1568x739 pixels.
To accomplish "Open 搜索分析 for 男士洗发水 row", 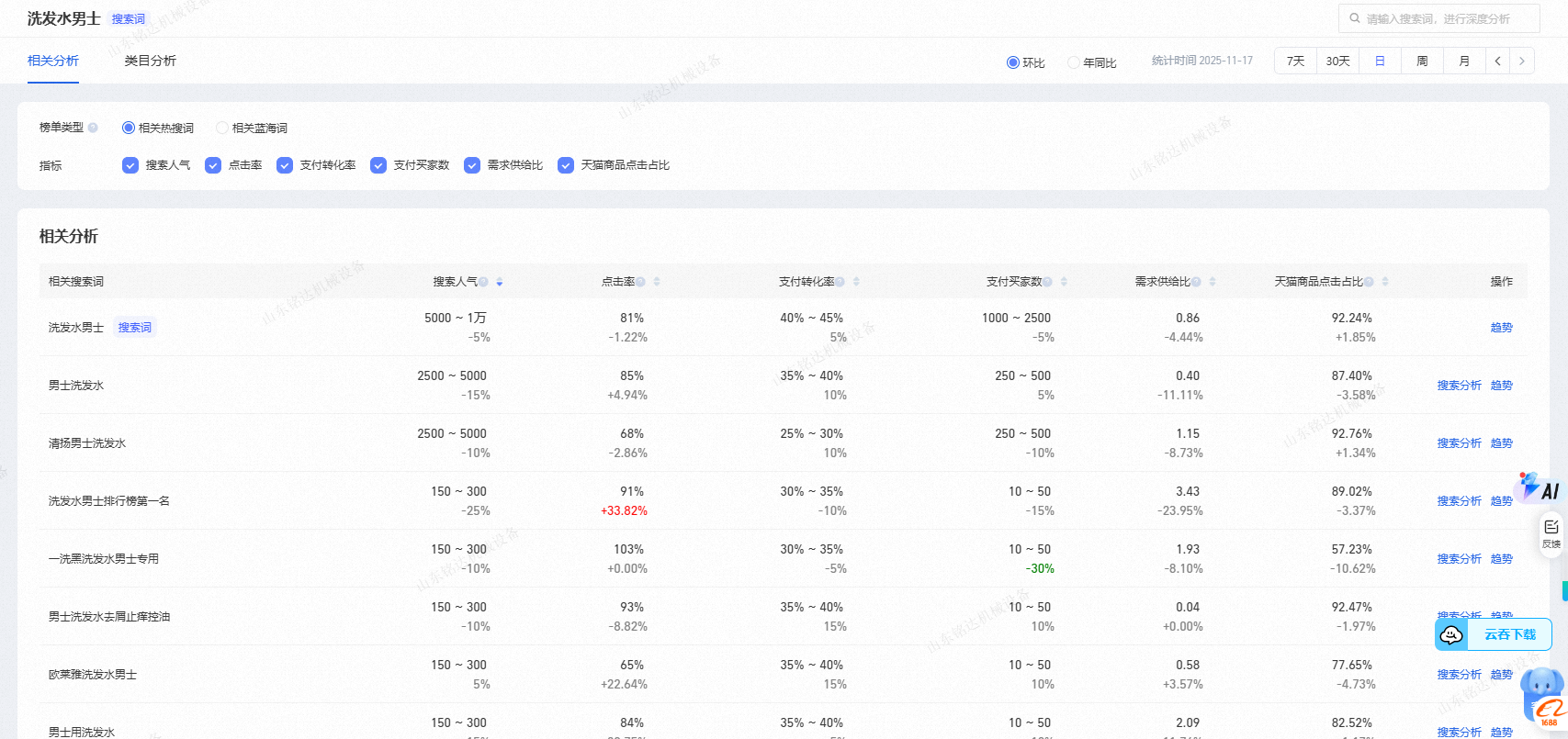I will [x=1459, y=386].
